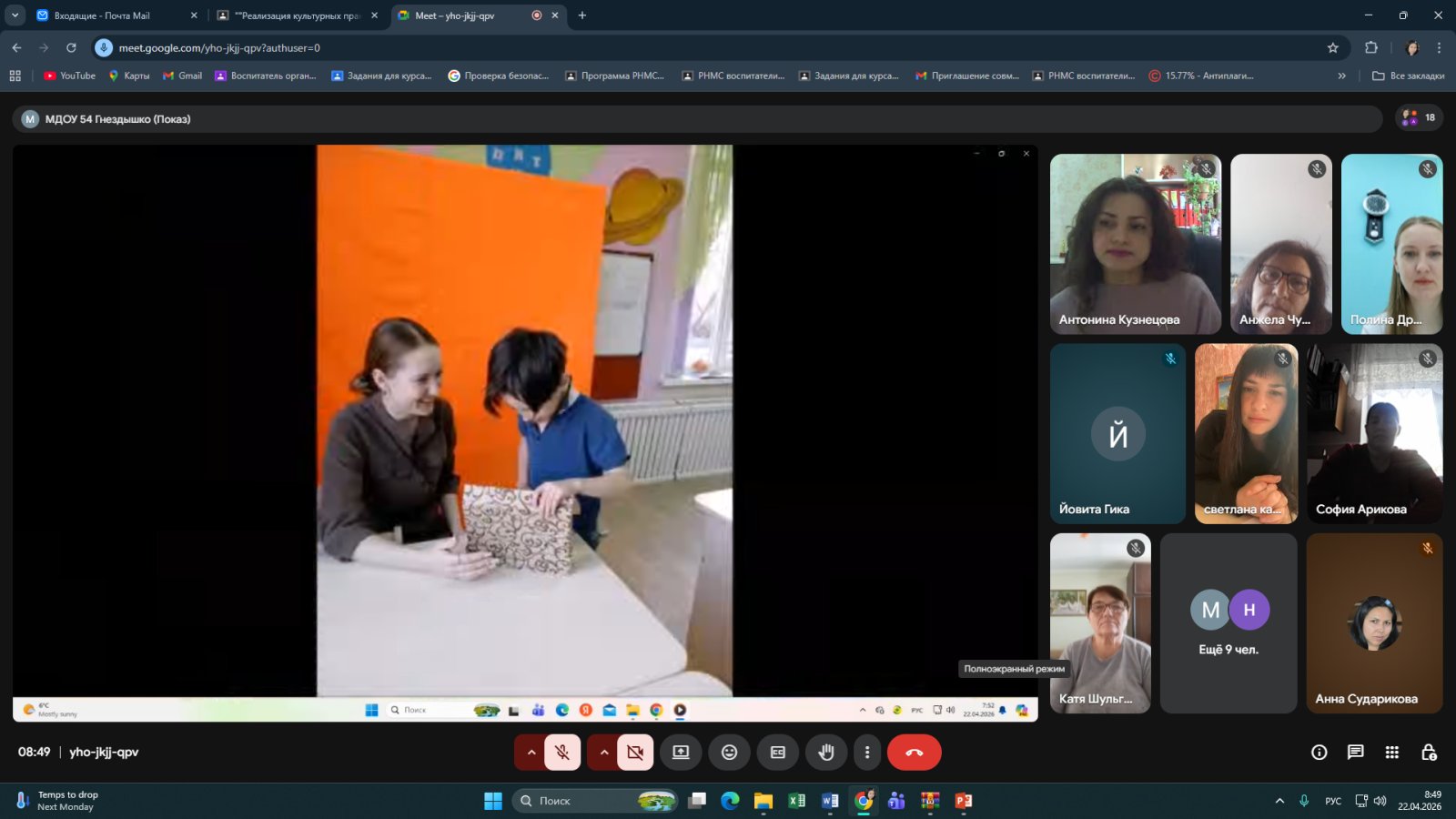Screen dimensions: 1456x819
Task: Open meeting details info icon
Action: 1319,753
